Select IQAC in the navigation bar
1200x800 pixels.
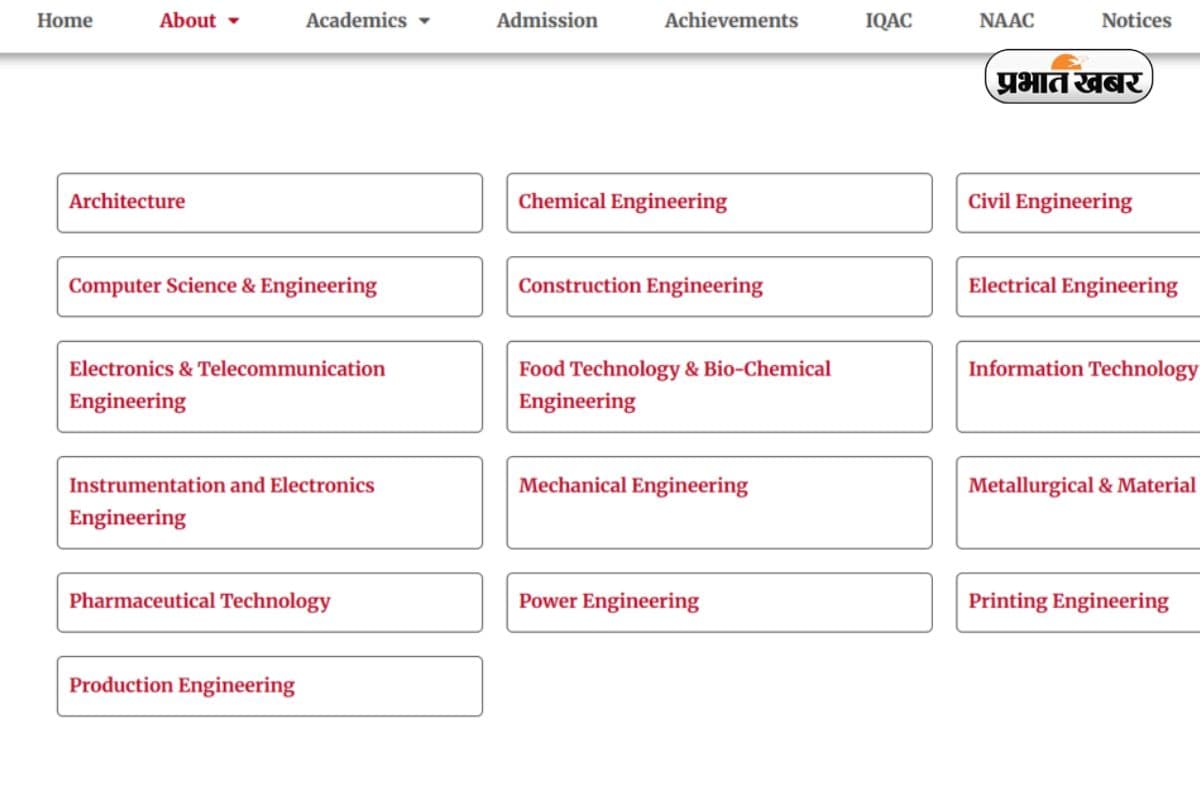pos(889,20)
